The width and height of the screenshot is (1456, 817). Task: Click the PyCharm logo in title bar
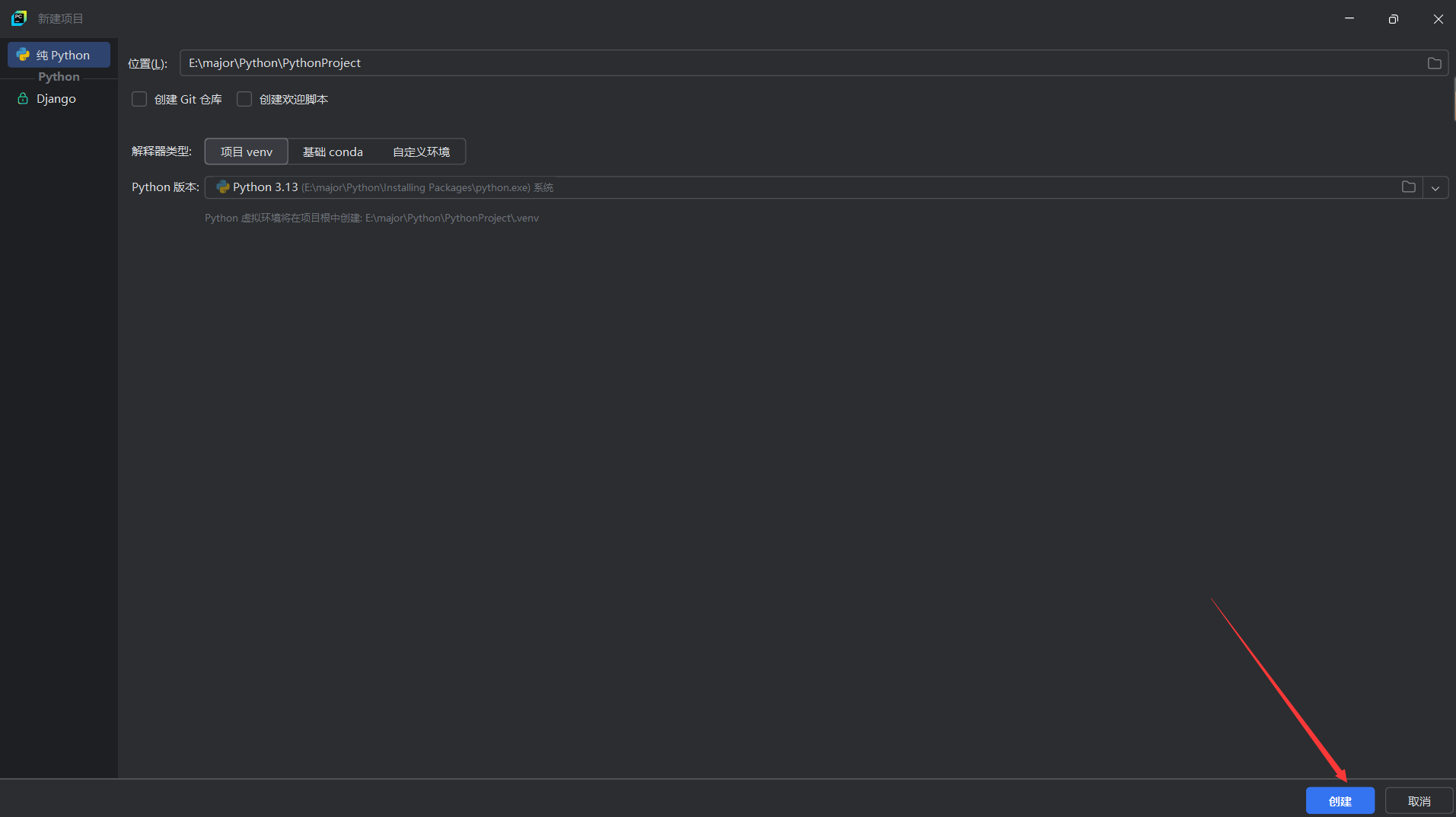[19, 18]
